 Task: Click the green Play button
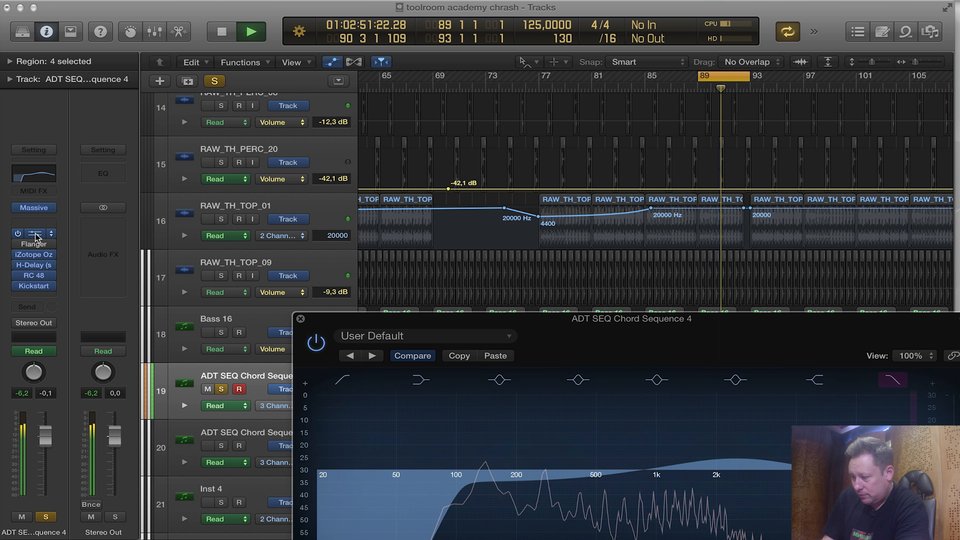pyautogui.click(x=251, y=32)
